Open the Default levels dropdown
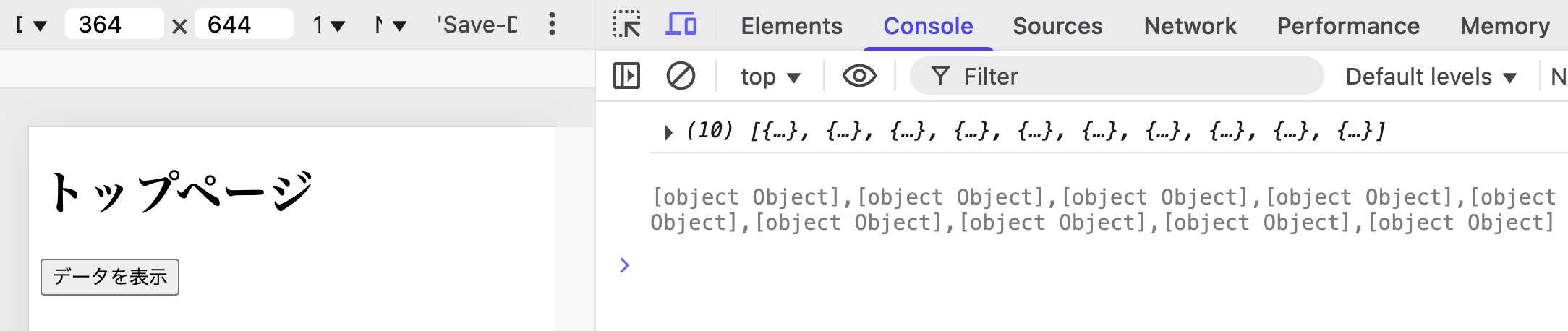The width and height of the screenshot is (1568, 331). pos(1431,77)
